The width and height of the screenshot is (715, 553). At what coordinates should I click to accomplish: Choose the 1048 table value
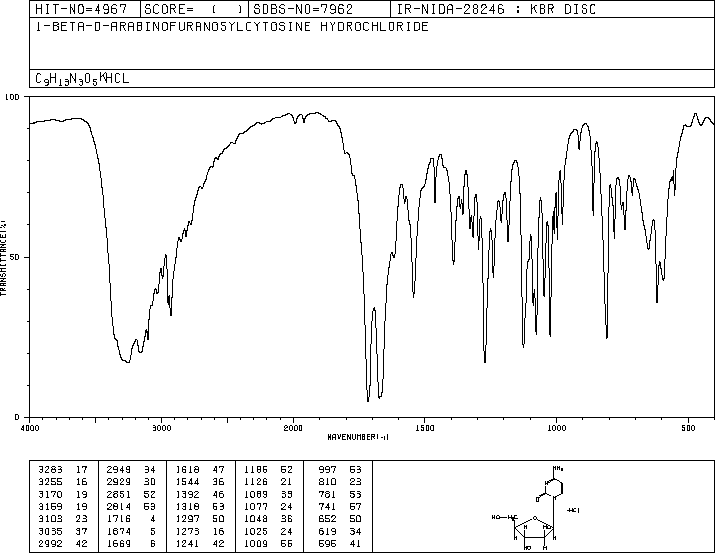pos(256,519)
